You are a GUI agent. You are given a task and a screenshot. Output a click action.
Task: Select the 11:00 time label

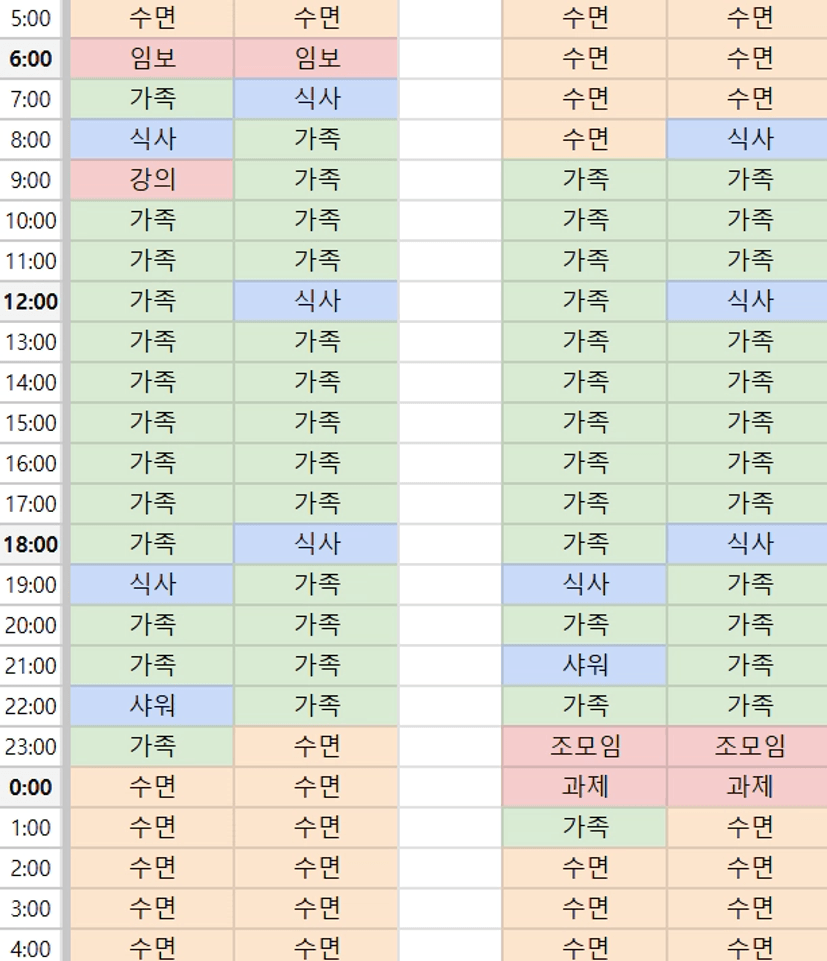tap(31, 261)
